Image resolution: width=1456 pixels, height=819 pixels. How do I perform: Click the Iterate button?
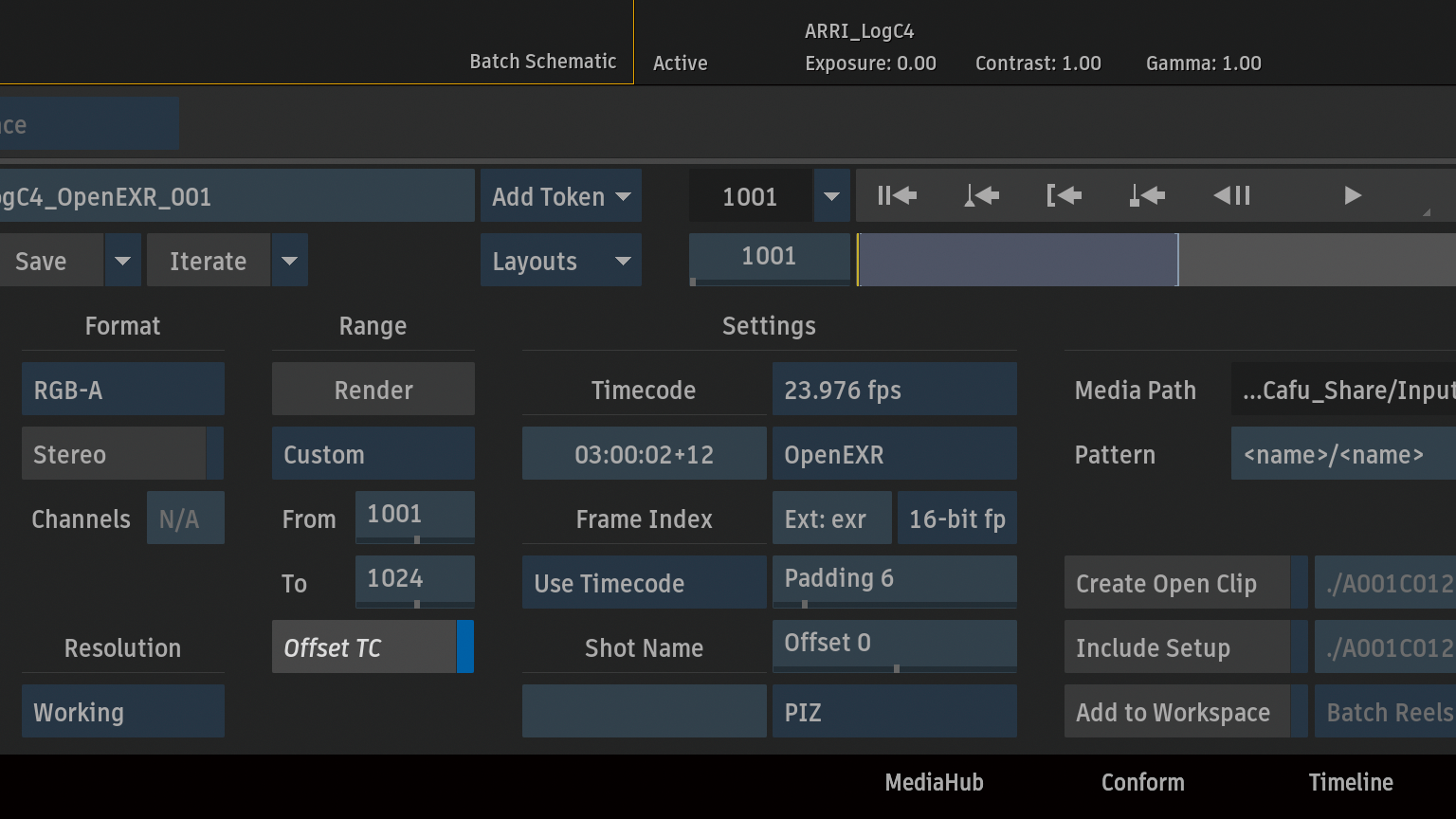(x=209, y=261)
